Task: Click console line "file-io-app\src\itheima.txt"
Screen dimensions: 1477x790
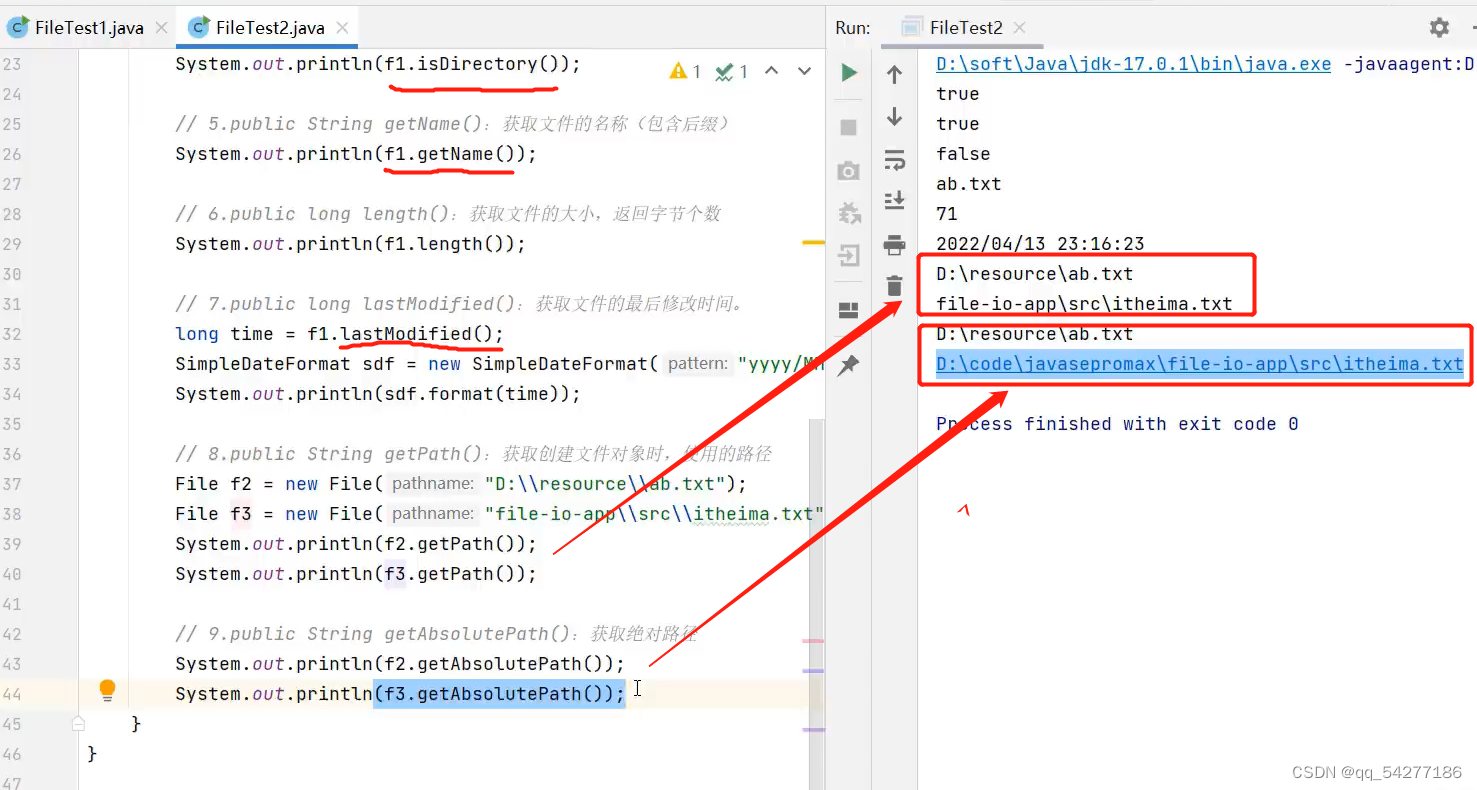Action: [x=1084, y=304]
